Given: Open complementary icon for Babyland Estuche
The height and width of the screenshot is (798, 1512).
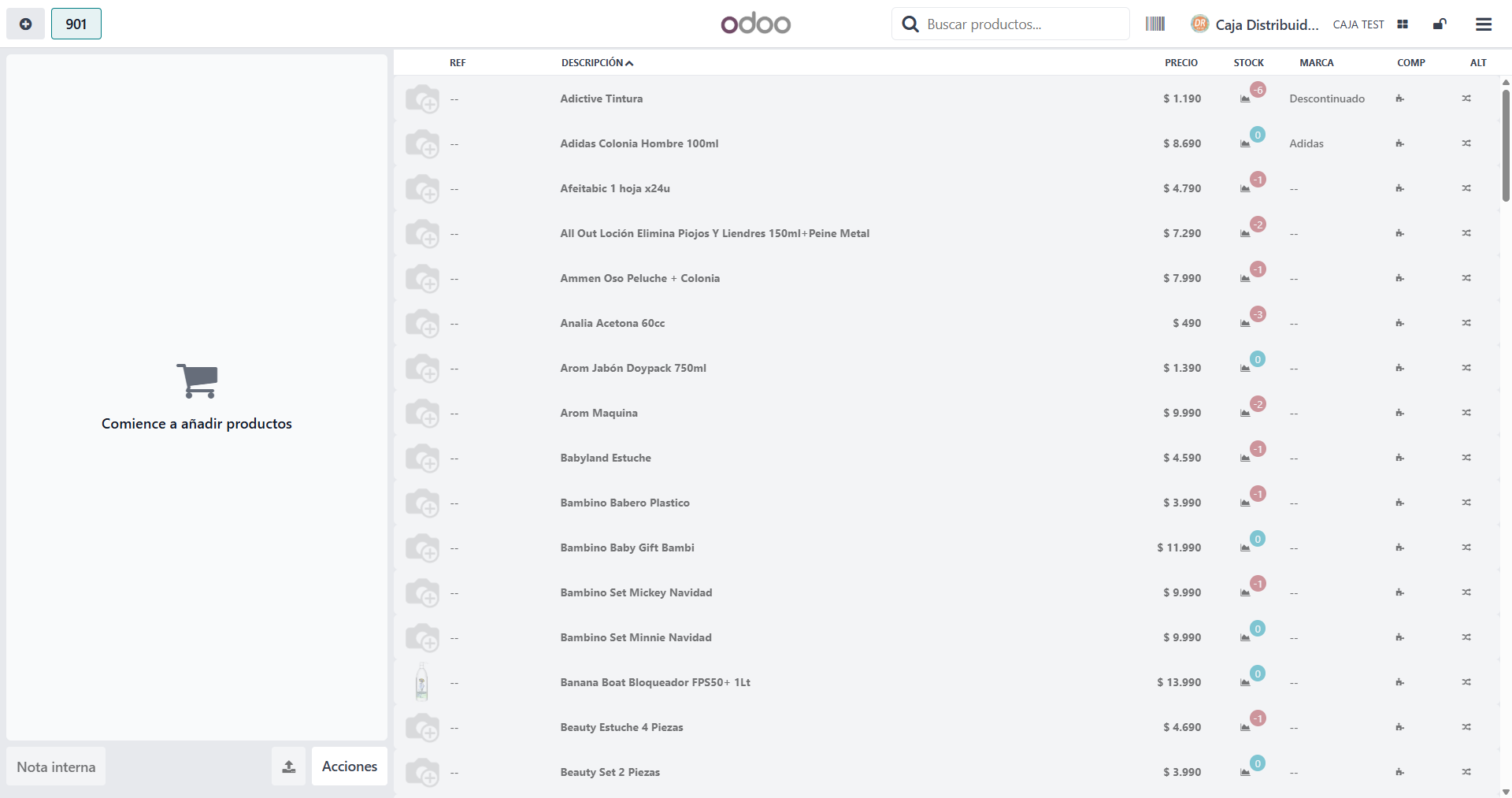Looking at the screenshot, I should pos(1399,458).
